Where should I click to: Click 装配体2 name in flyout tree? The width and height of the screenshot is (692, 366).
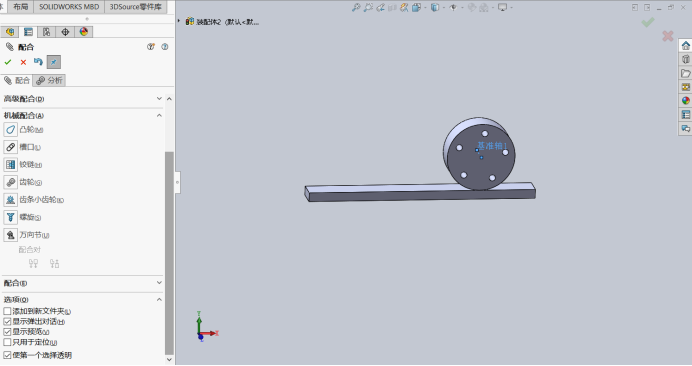click(227, 22)
